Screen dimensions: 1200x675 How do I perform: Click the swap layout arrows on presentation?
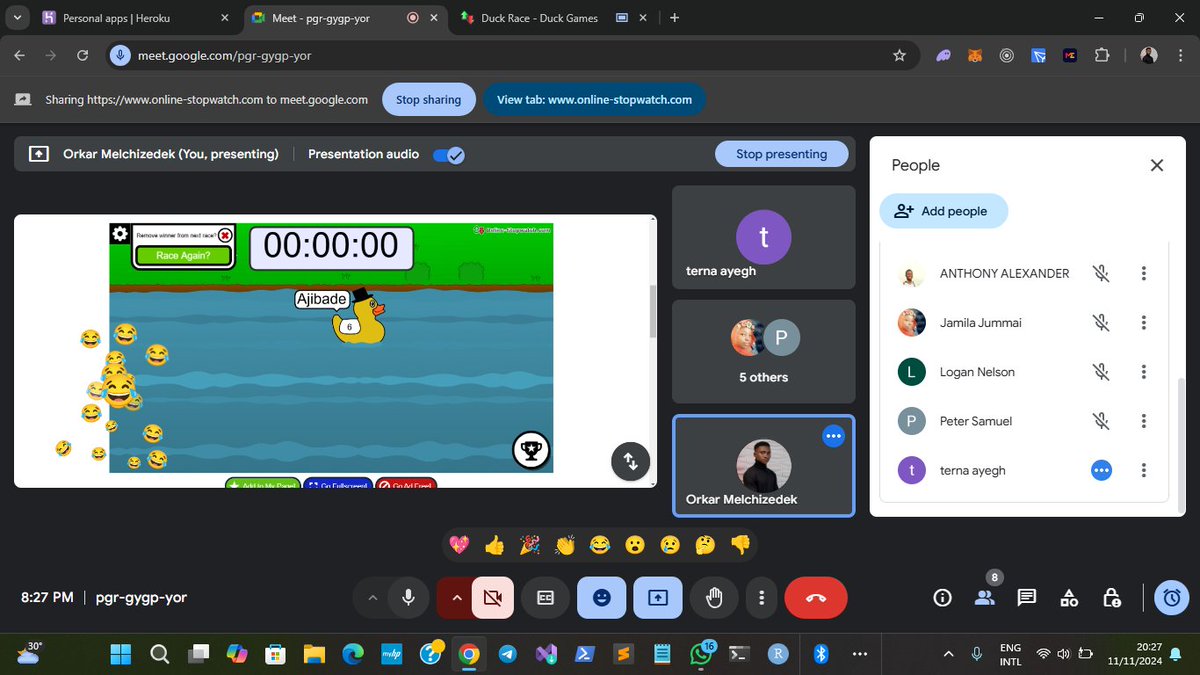pyautogui.click(x=631, y=461)
